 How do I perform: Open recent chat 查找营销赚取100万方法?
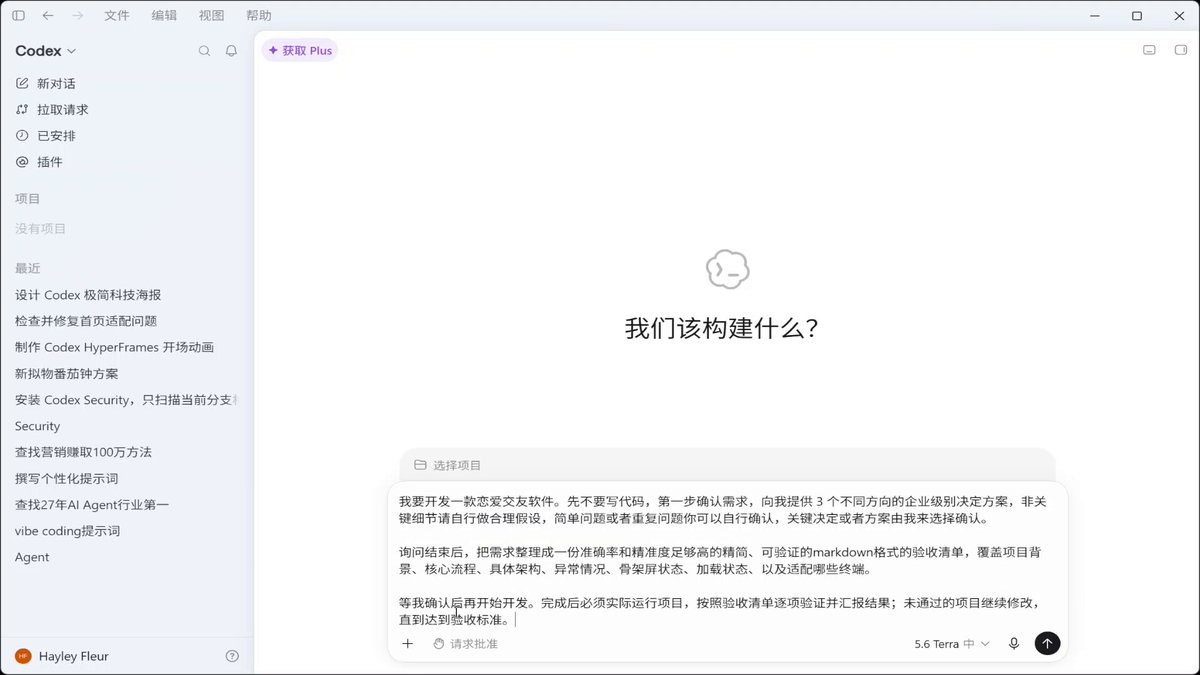[x=84, y=452]
